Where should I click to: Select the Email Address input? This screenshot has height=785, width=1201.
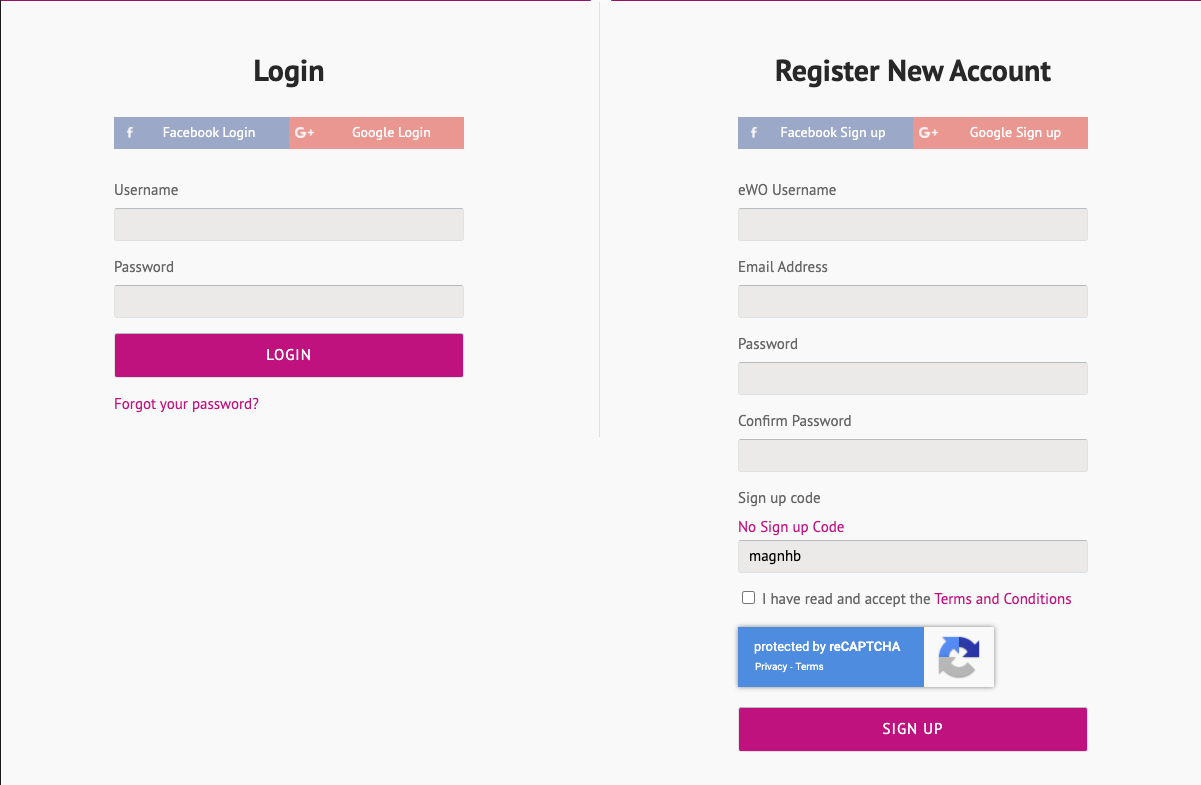912,301
